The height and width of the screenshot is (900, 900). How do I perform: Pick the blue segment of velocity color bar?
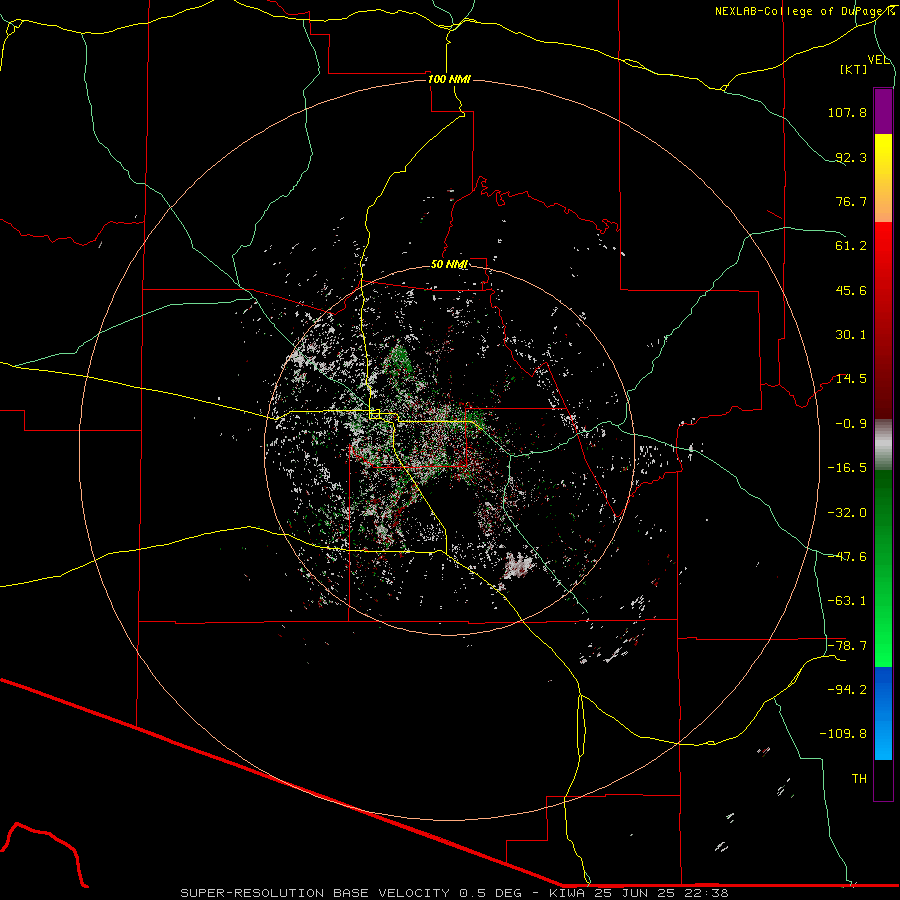point(883,713)
